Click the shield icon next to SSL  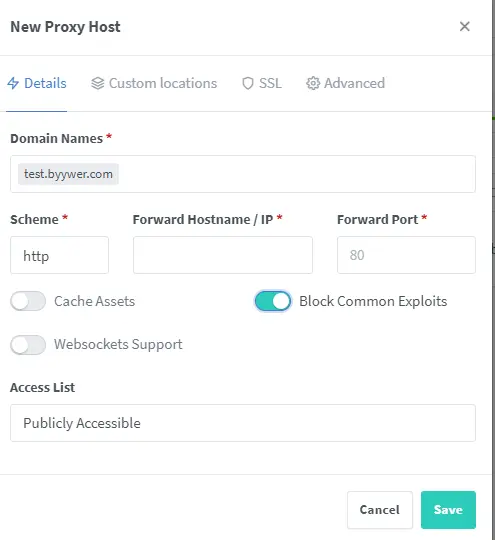coord(248,83)
